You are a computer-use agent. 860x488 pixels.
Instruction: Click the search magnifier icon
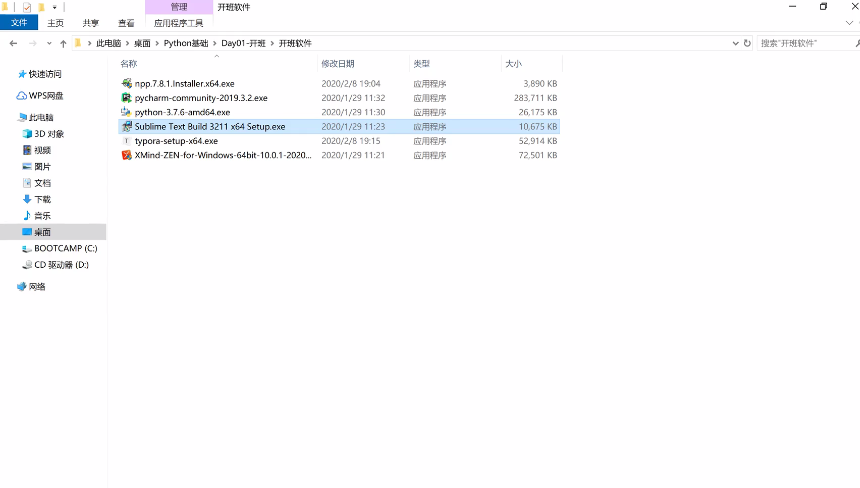tap(857, 43)
